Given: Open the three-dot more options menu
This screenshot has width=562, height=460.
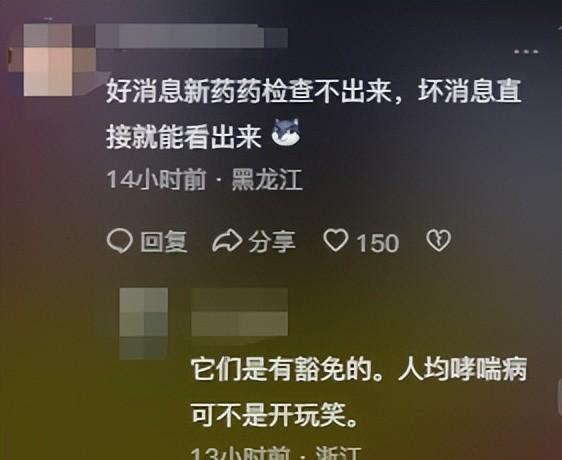Looking at the screenshot, I should 526,52.
